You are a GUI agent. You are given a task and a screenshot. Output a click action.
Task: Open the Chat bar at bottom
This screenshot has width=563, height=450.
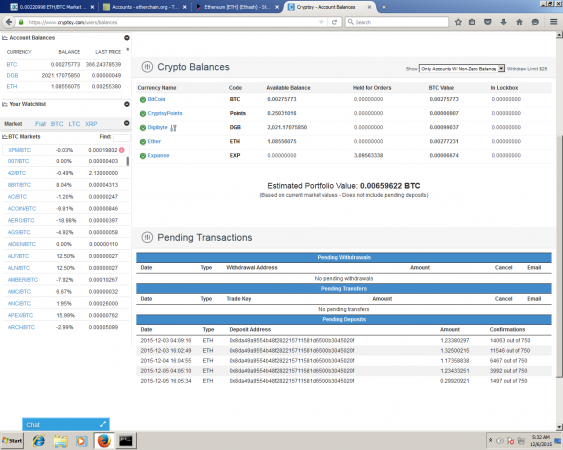pyautogui.click(x=66, y=425)
